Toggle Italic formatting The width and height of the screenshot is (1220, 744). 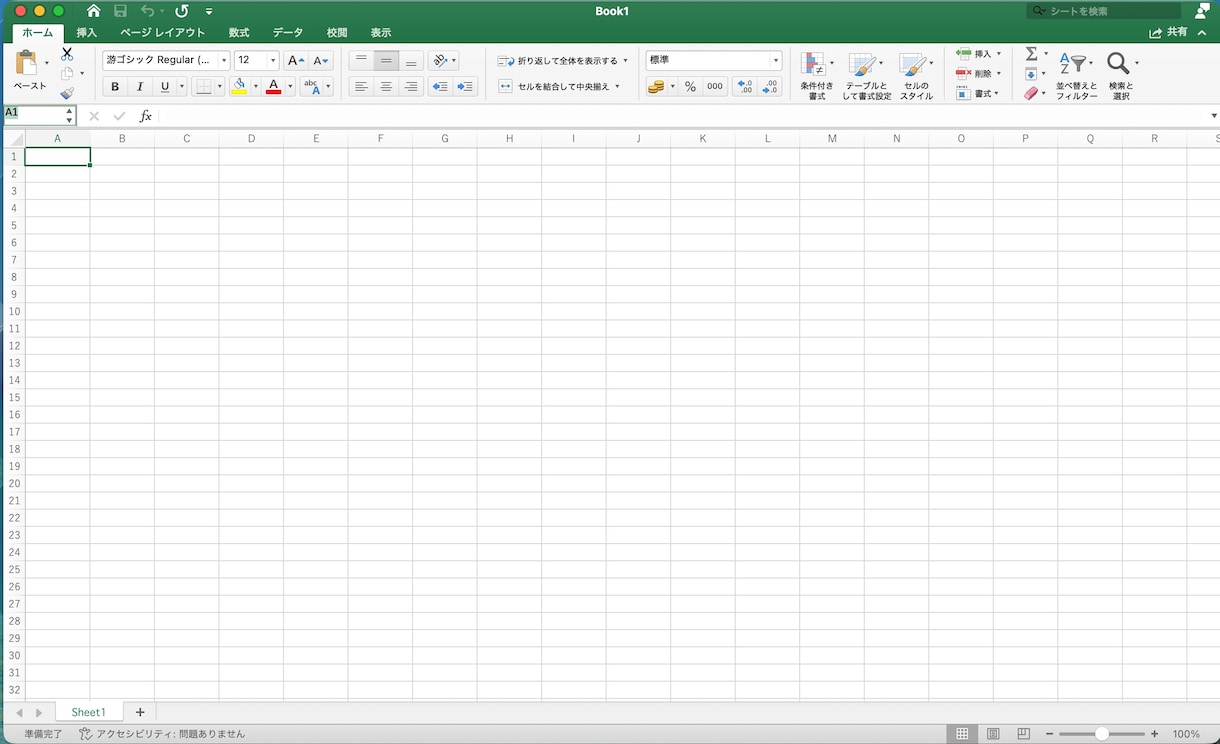click(140, 87)
